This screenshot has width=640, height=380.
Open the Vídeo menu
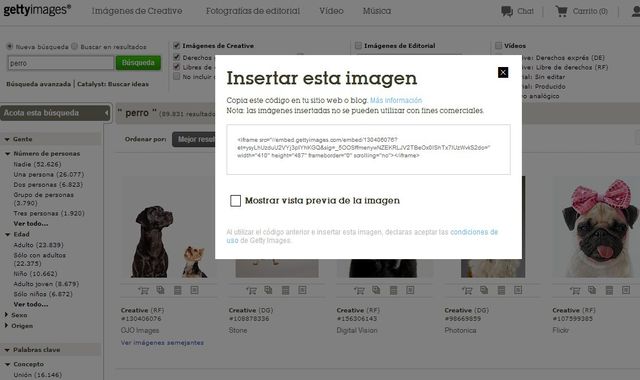coord(331,11)
